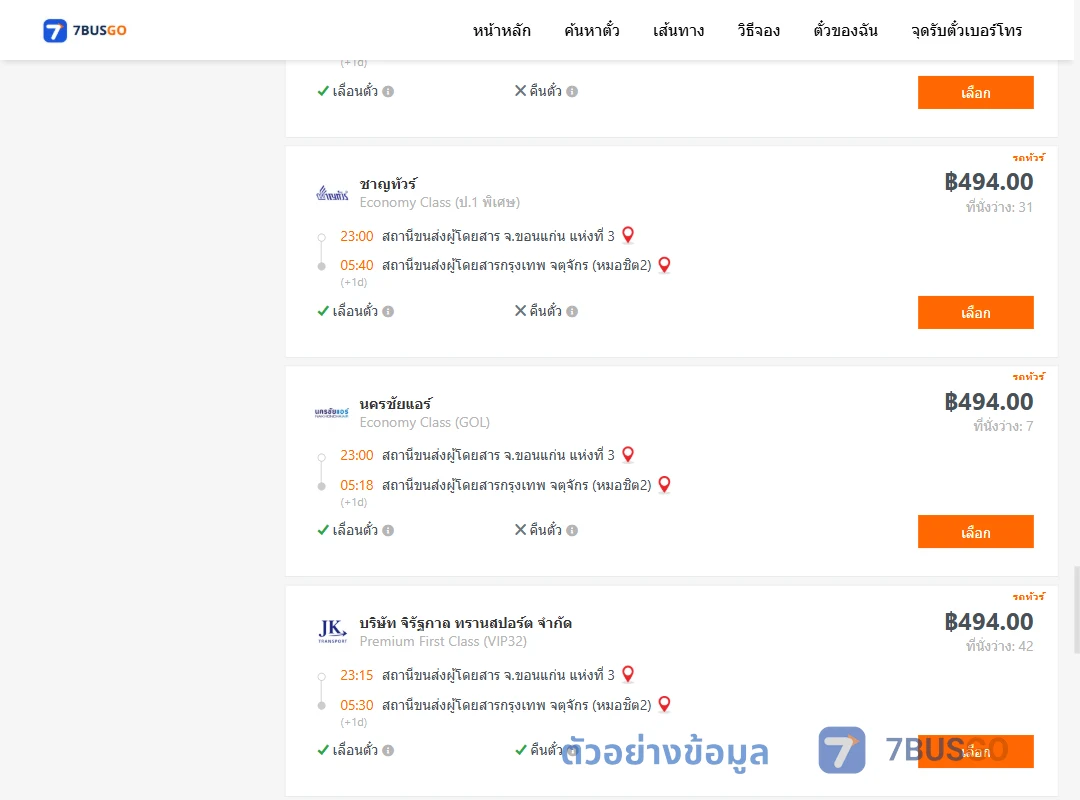
Task: Click เลื่อนตั๋ว info icon in ชาญทัวร์ card
Action: pos(388,311)
